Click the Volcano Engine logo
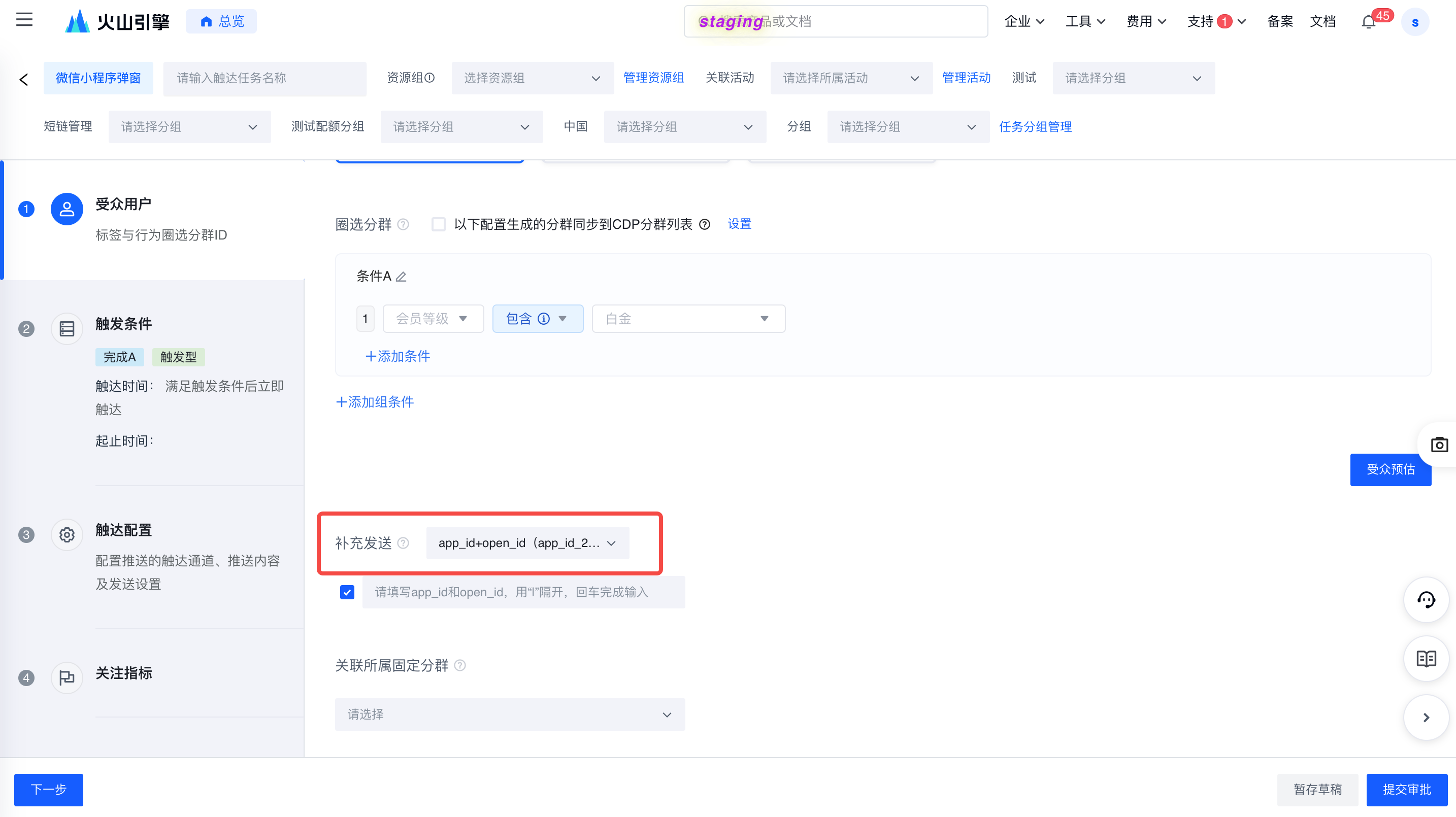 click(117, 21)
